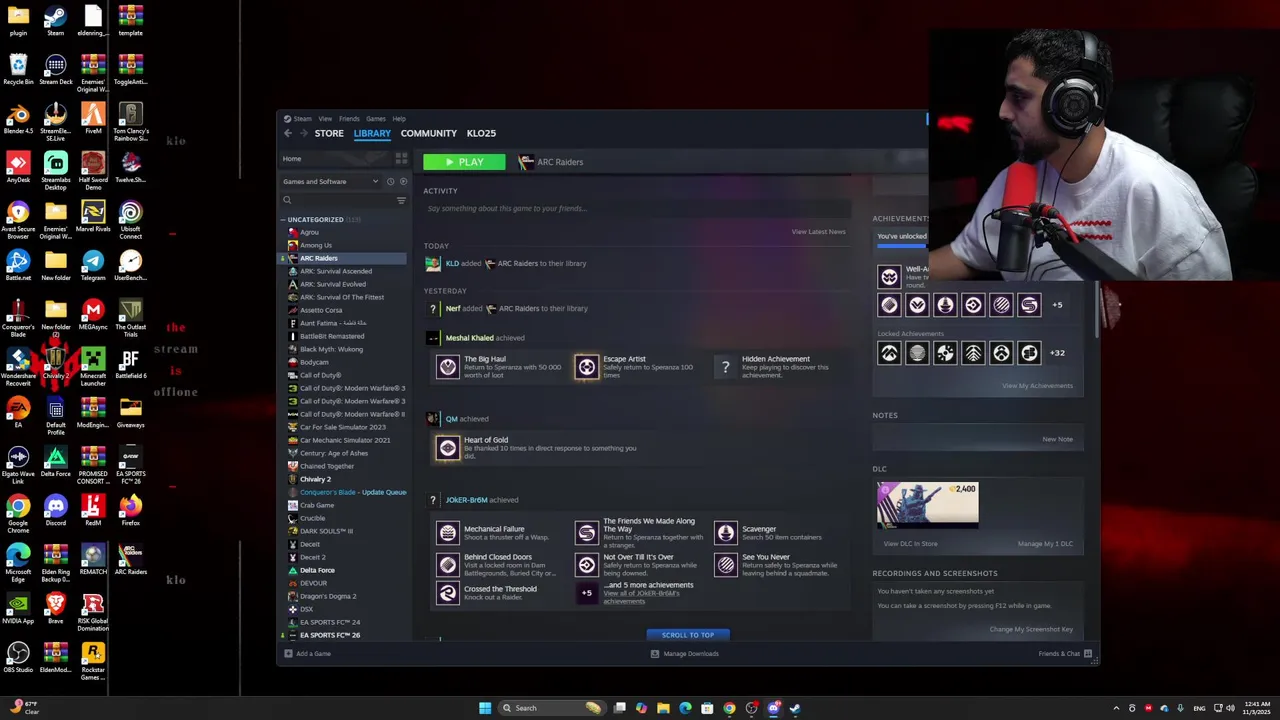
Task: Switch to the STORE tab
Action: pos(329,133)
